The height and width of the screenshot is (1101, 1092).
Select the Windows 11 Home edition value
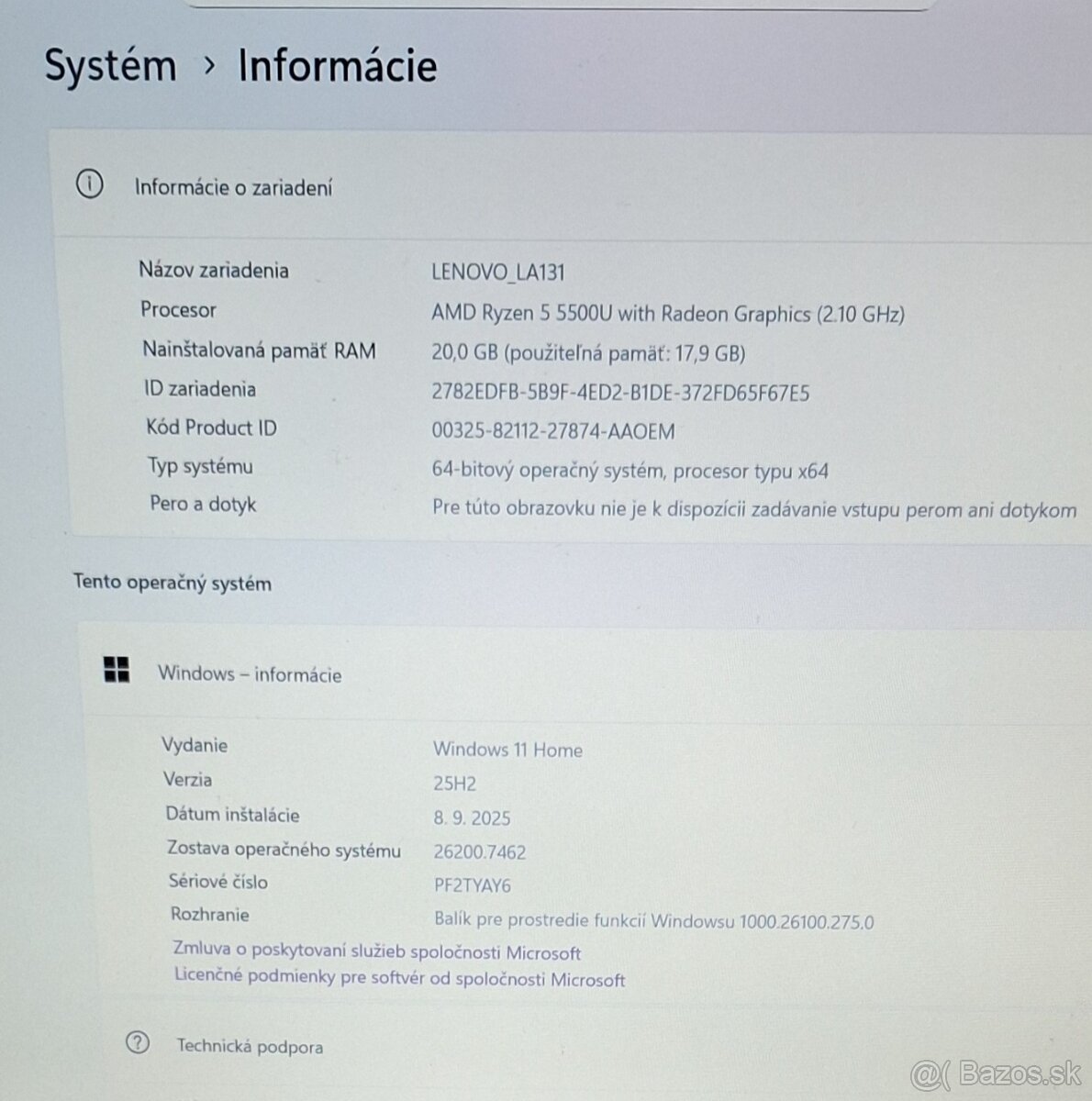507,750
